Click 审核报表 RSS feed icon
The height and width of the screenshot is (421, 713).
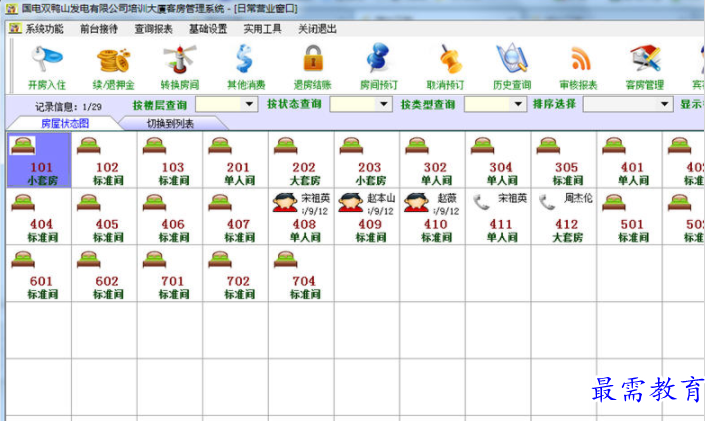(x=580, y=59)
